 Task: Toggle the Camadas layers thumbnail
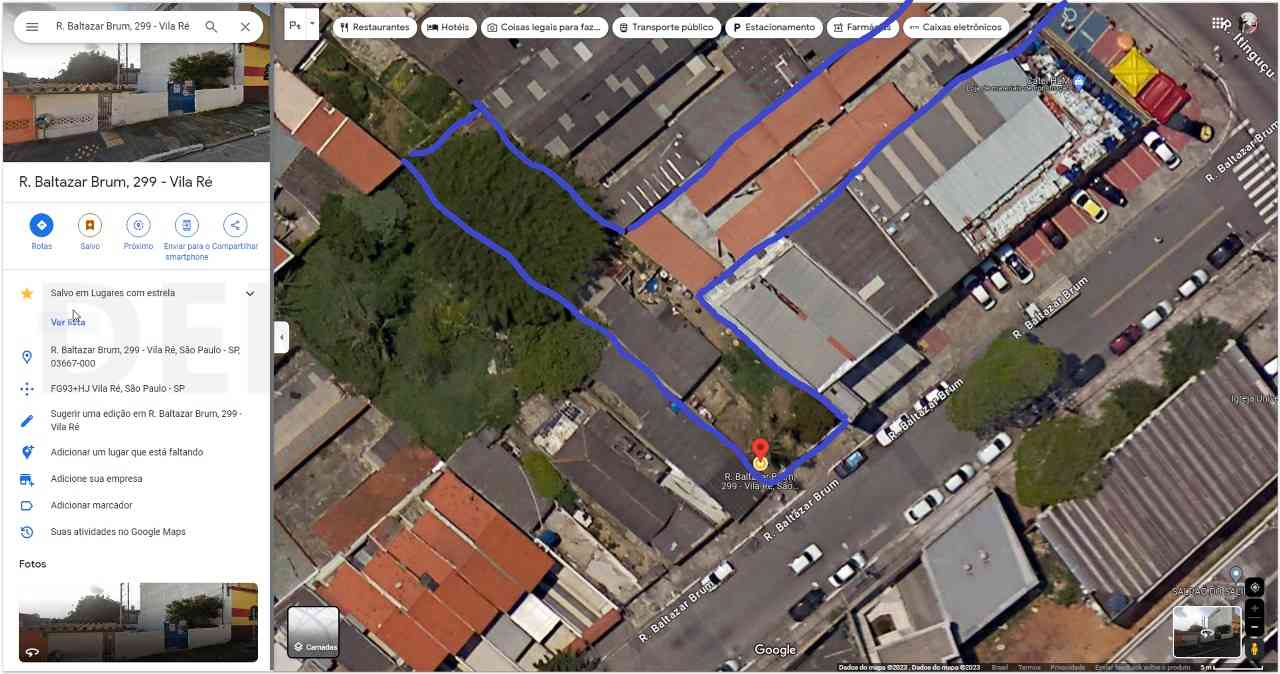click(x=313, y=632)
